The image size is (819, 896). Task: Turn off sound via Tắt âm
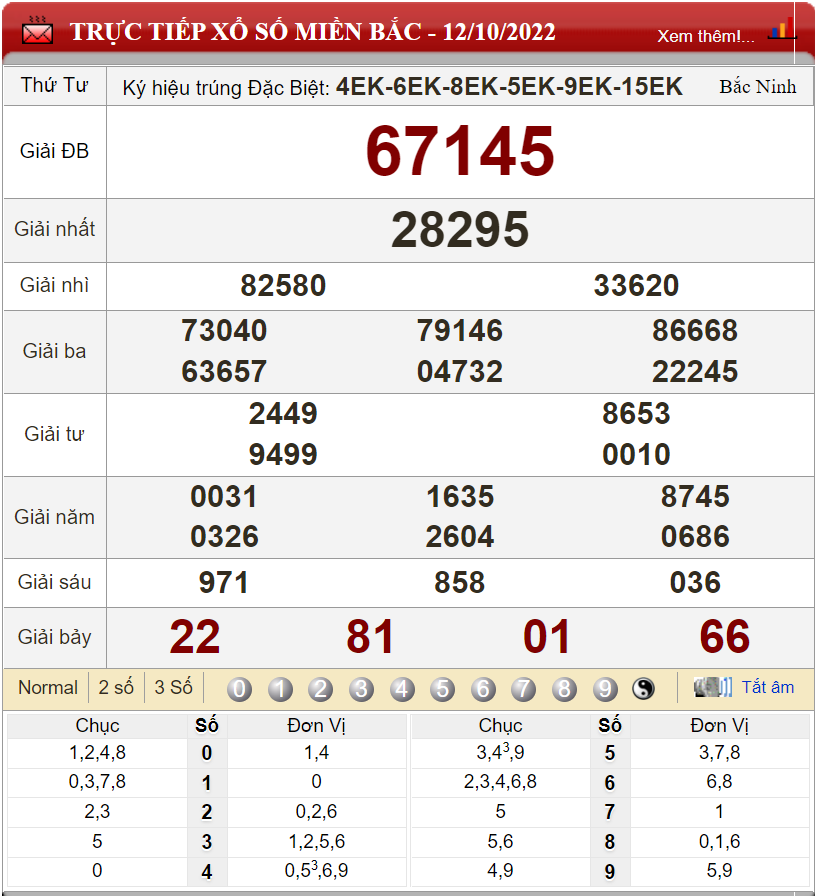[x=767, y=687]
